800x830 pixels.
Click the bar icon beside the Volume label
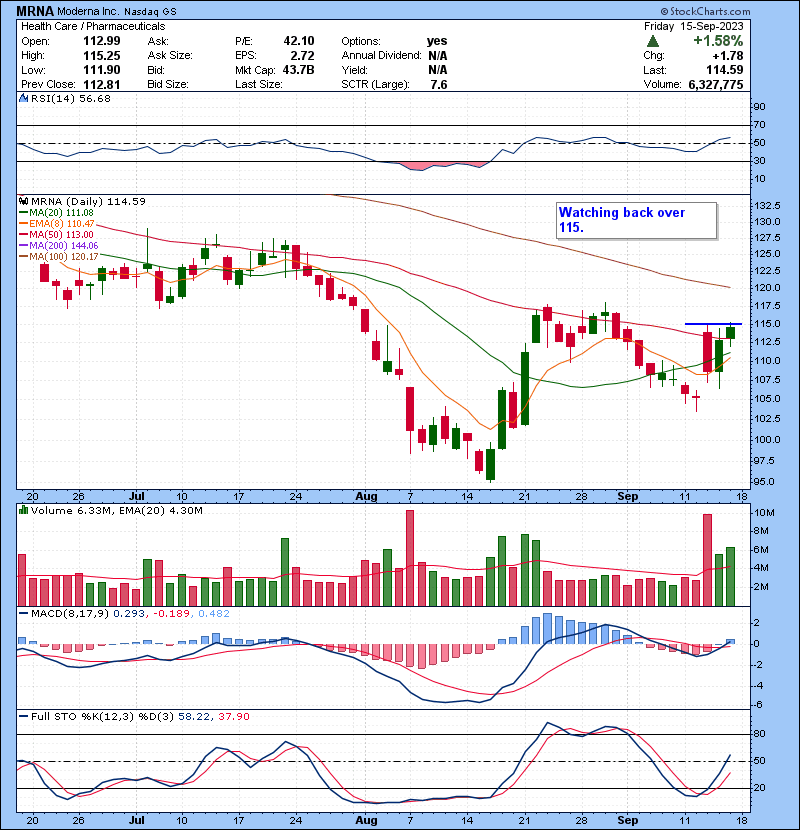click(x=23, y=510)
